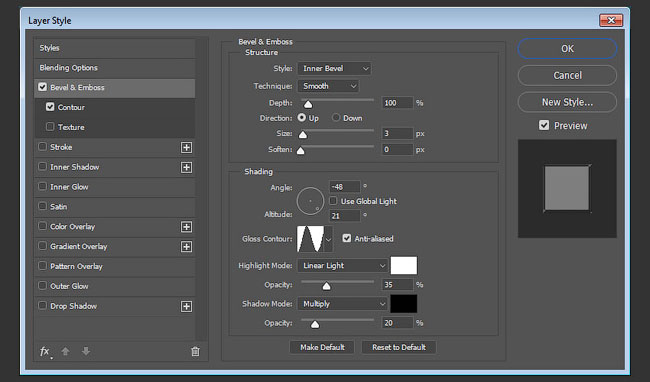Enable the Color Overlay checkbox
Image resolution: width=650 pixels, height=382 pixels.
(x=42, y=226)
